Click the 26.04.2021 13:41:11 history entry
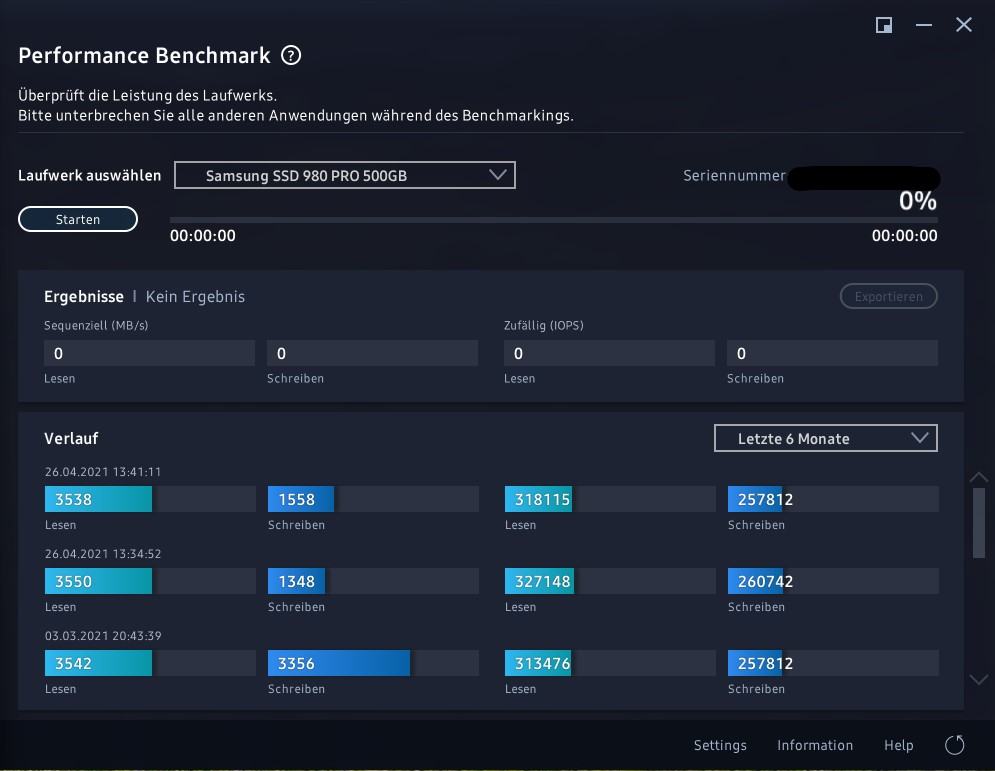995x771 pixels. click(x=103, y=472)
